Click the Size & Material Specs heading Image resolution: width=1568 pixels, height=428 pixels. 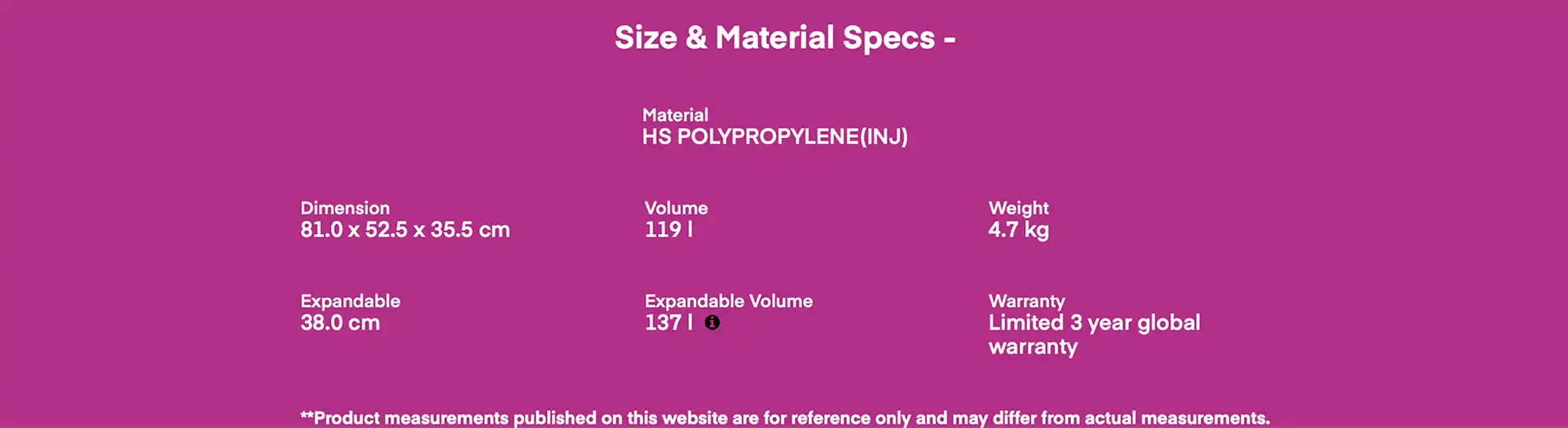[x=775, y=38]
